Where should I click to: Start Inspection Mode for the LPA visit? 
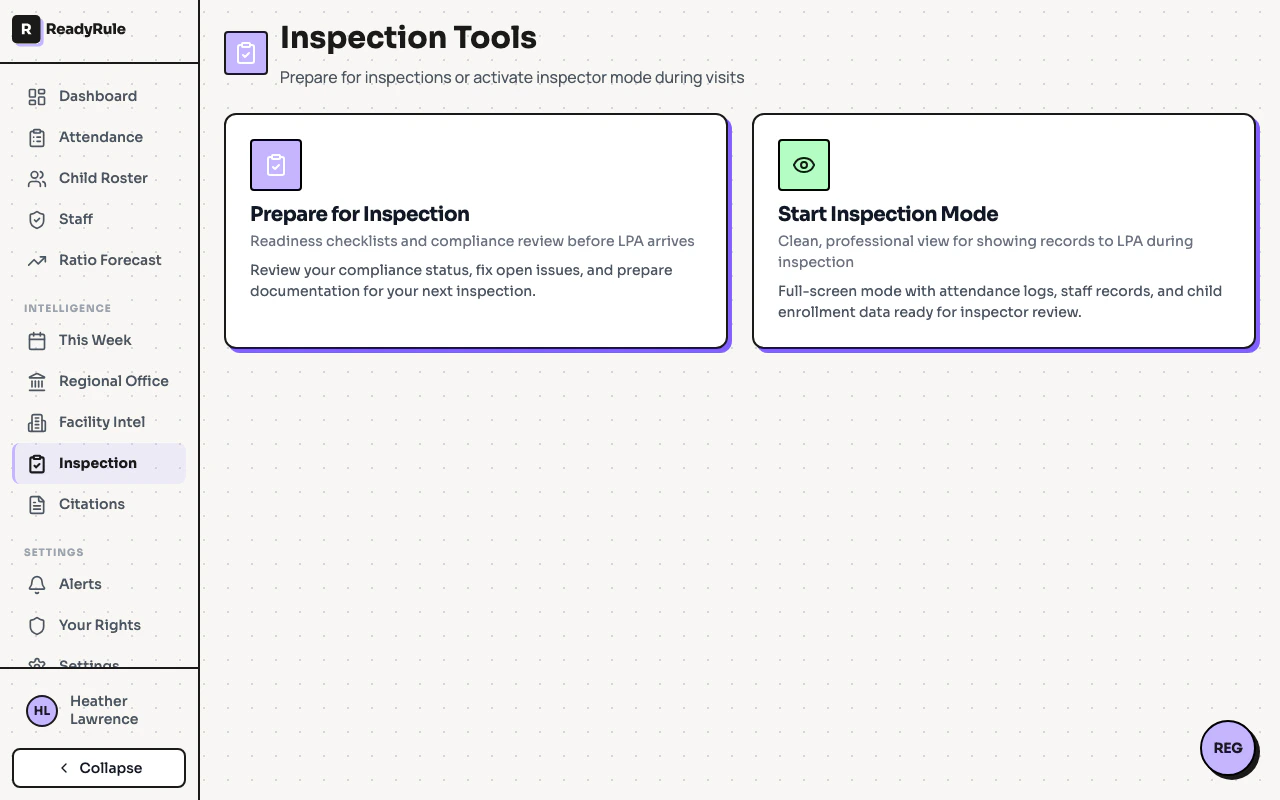point(1004,231)
